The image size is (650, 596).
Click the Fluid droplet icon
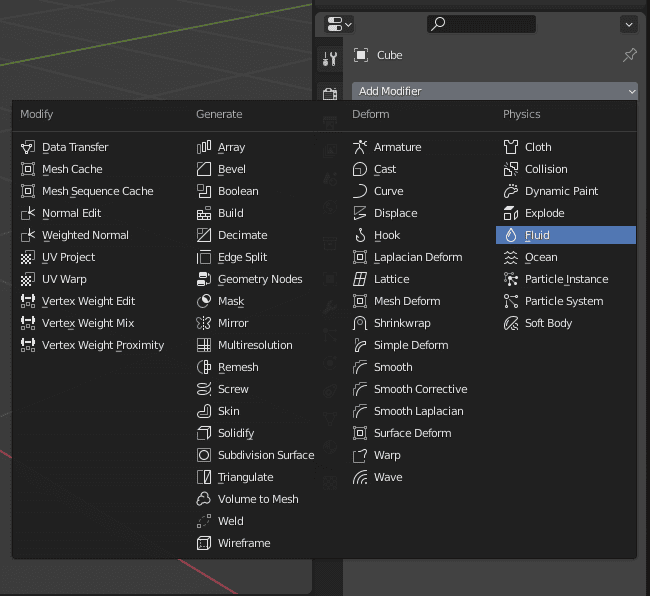pos(511,235)
